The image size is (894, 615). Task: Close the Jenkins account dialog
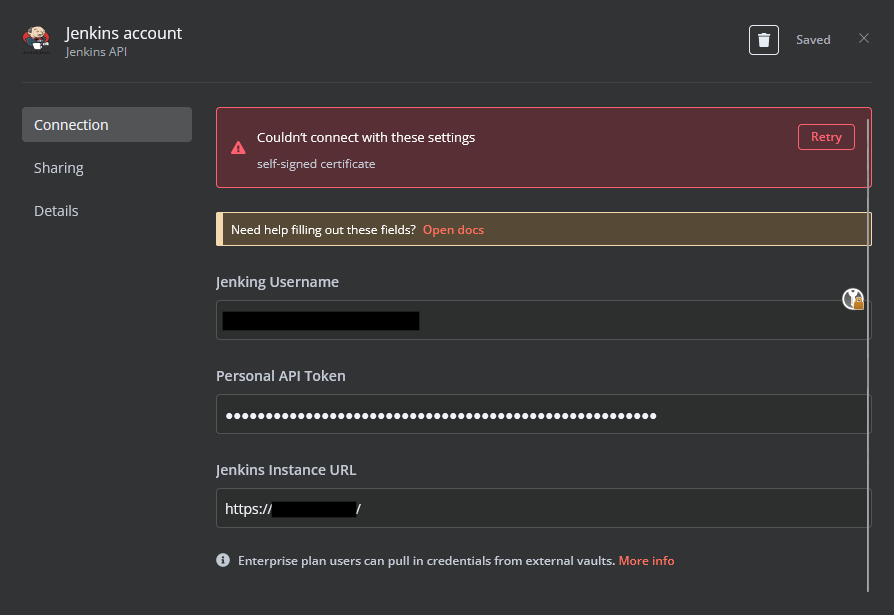point(864,38)
